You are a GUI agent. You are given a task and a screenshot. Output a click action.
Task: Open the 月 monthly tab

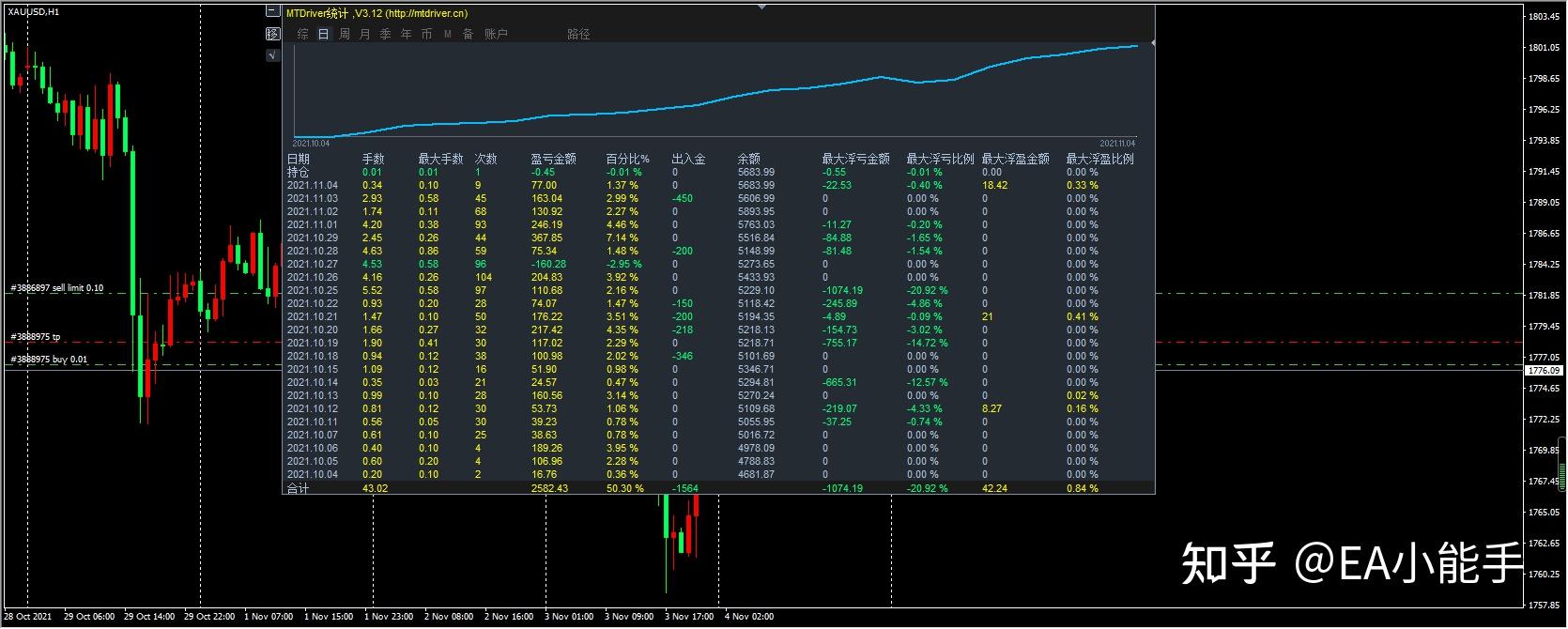tap(364, 34)
